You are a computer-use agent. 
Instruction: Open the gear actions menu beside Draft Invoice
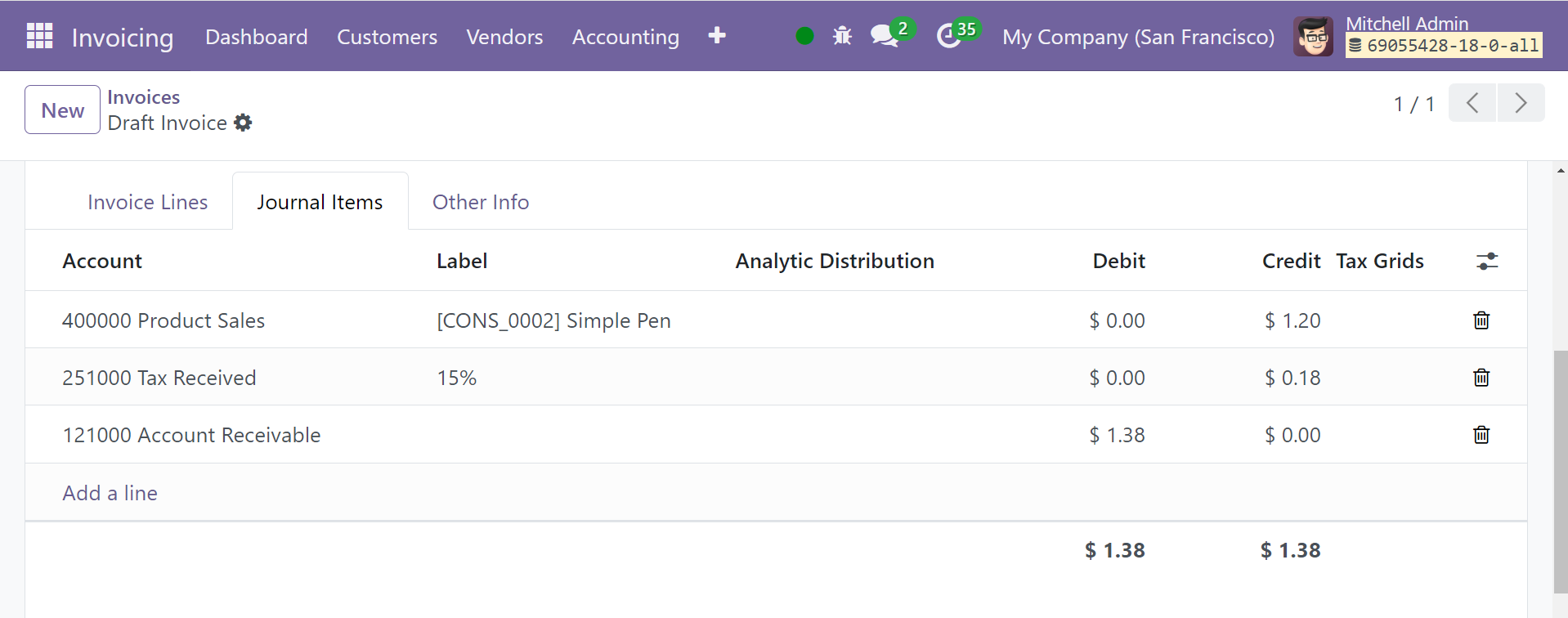[x=243, y=123]
